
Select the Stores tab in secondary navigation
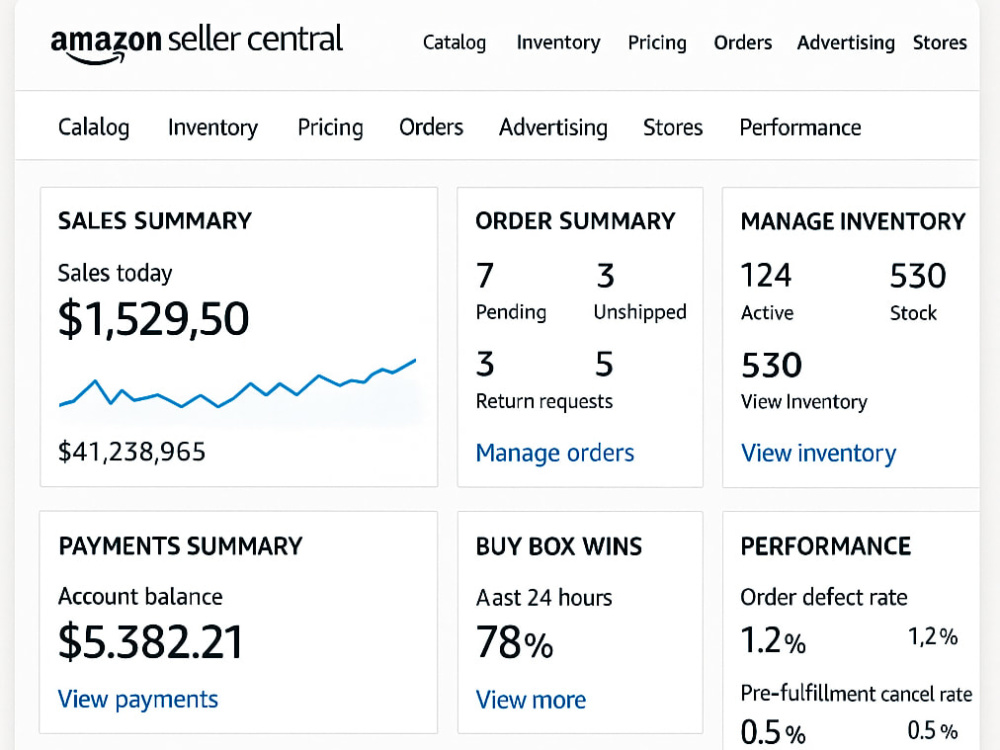coord(673,127)
